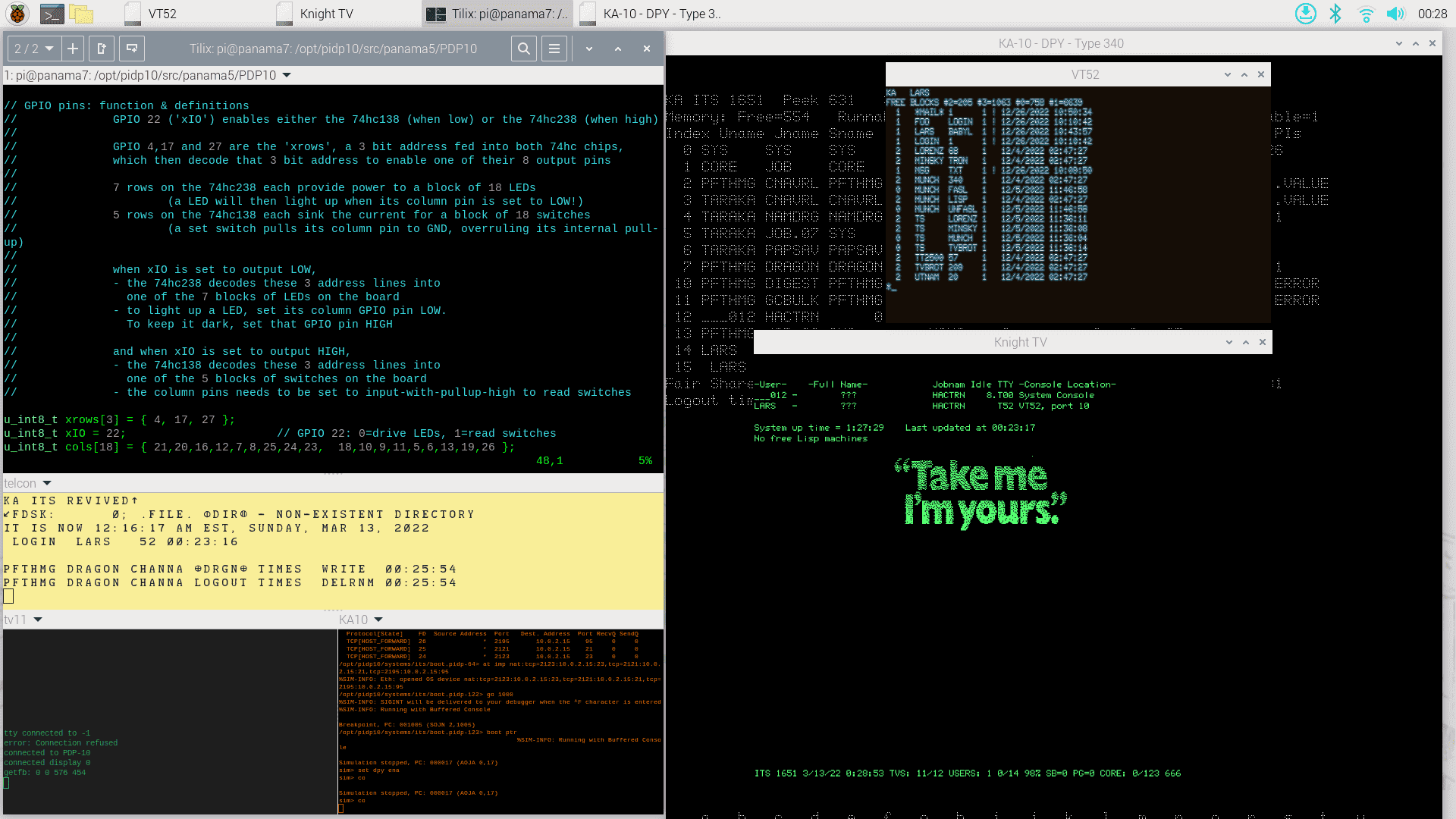Add terminal to the right in Tilix
1456x819 pixels.
(102, 49)
